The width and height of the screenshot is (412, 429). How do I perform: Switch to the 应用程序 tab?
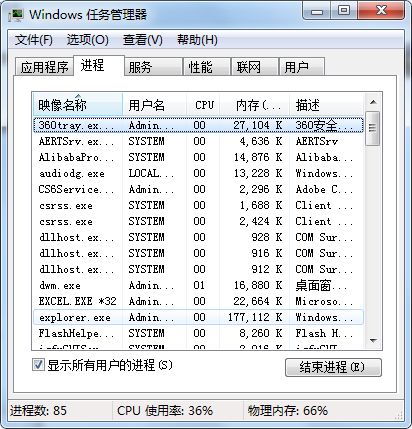(x=44, y=67)
